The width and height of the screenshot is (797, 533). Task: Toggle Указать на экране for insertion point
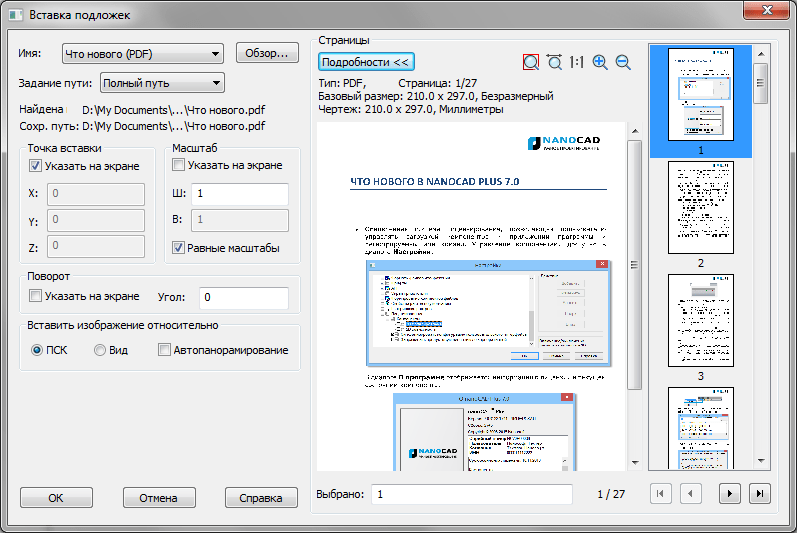click(x=35, y=166)
